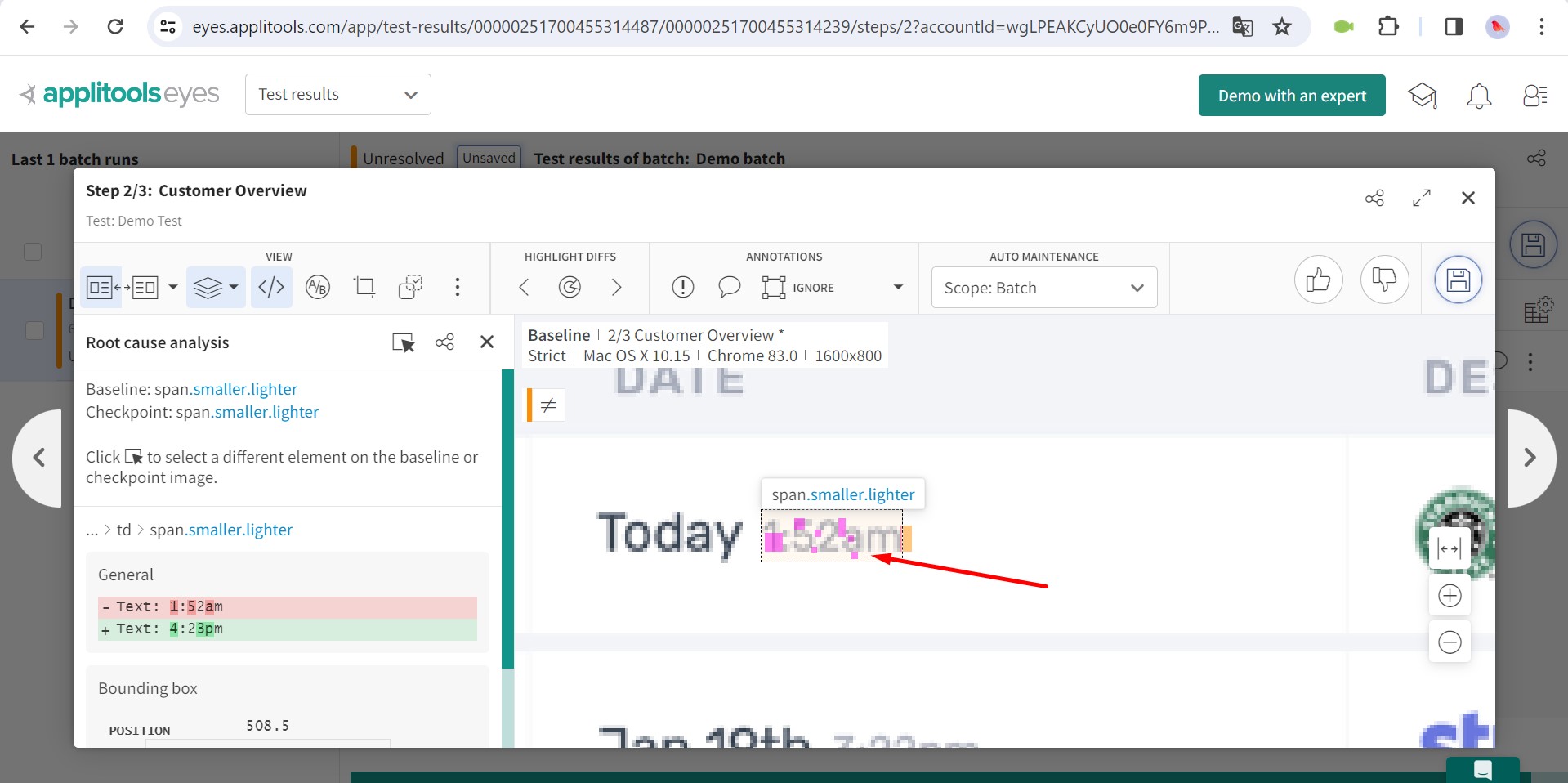Expand the annotation region type dropdown arrow
The width and height of the screenshot is (1568, 783).
[x=898, y=287]
